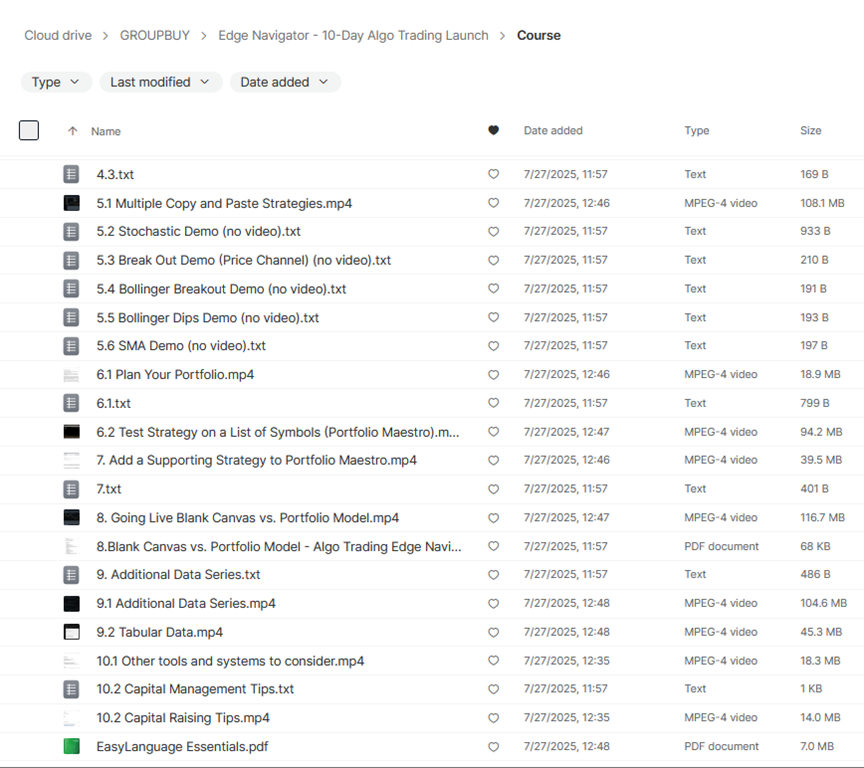Click the green icon for EasyLanguage Essentials.pdf
864x768 pixels.
[71, 747]
